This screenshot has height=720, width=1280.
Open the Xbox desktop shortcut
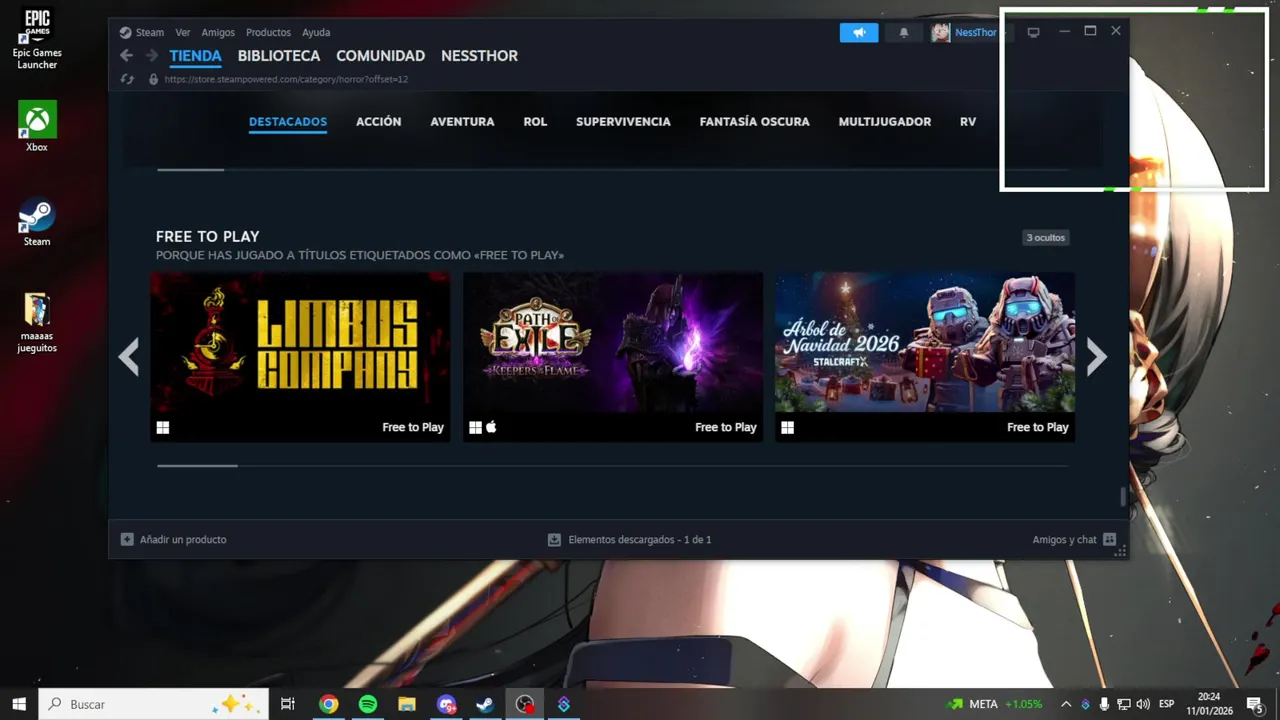point(37,127)
